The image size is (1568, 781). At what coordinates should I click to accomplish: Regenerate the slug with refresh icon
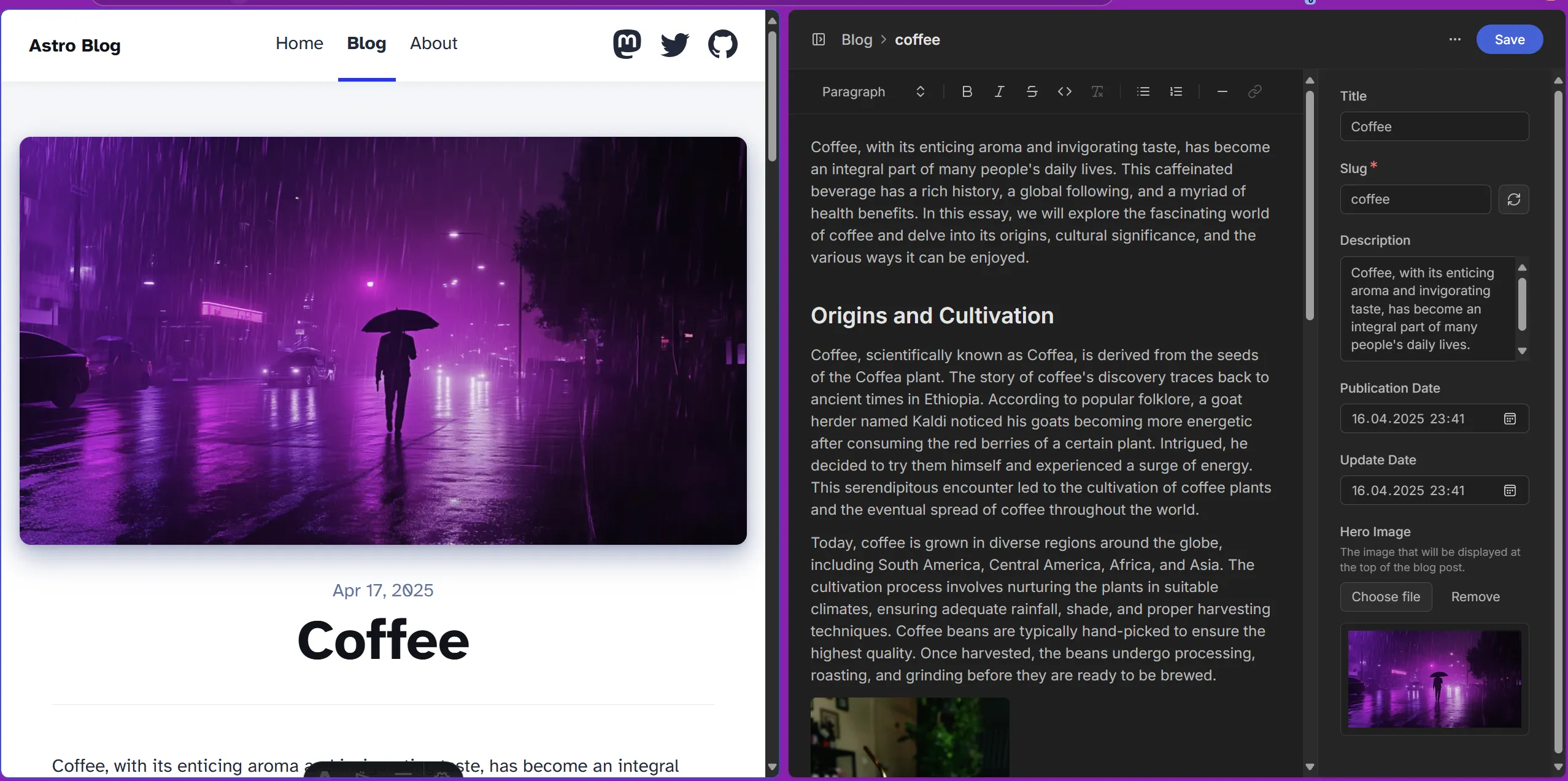pos(1513,199)
